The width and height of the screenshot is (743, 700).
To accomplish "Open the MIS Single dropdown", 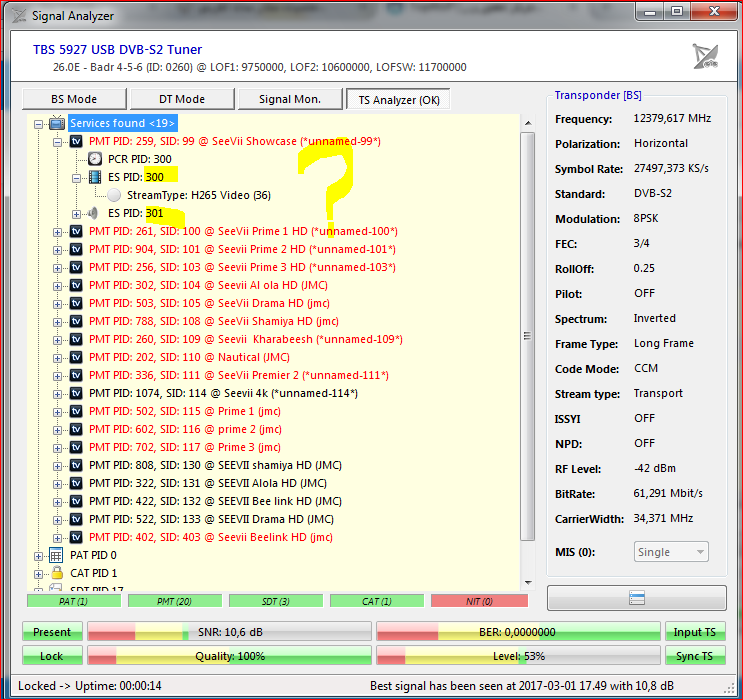I will 672,552.
